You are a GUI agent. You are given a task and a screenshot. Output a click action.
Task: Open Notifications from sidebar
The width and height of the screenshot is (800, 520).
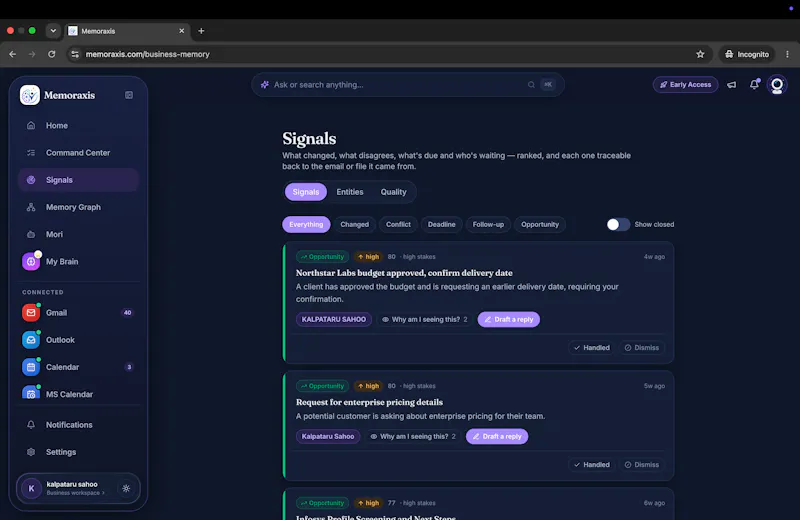[x=78, y=425]
